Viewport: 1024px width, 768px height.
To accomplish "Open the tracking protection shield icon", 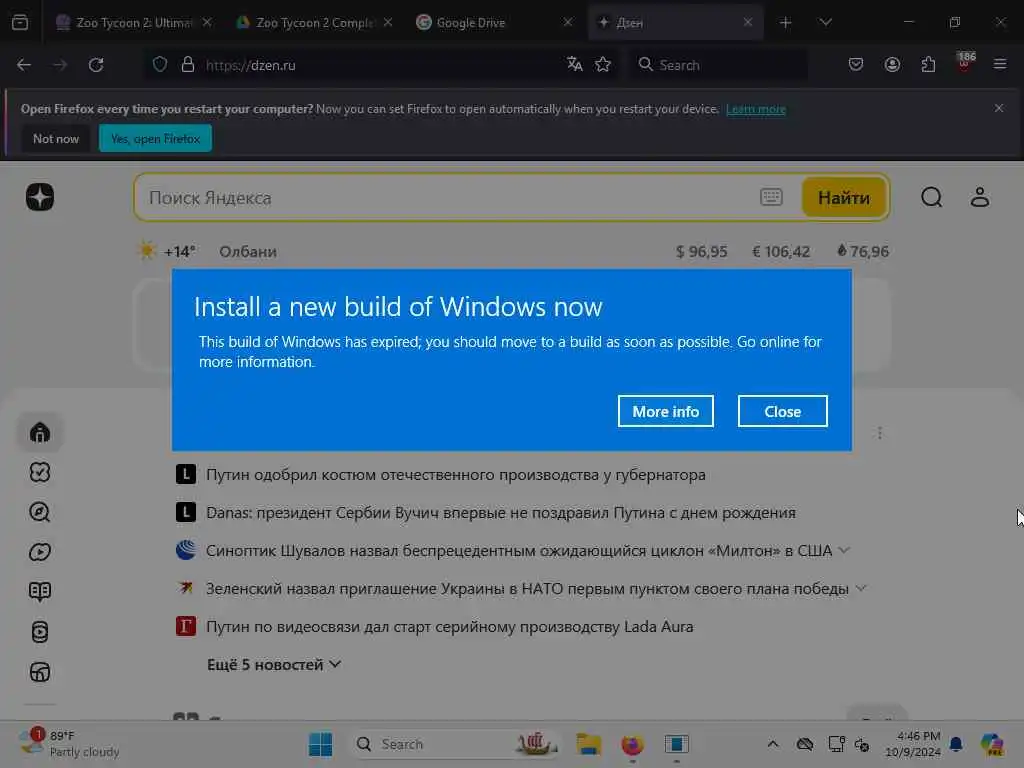I will [x=160, y=65].
